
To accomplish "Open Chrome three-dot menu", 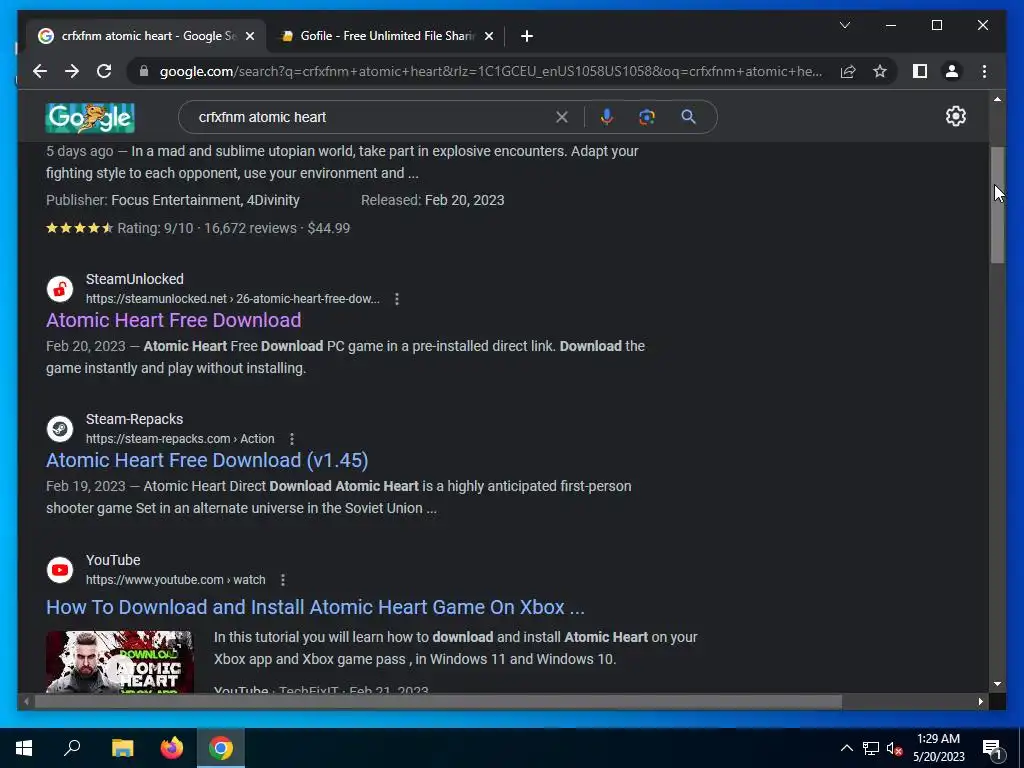I will (984, 71).
